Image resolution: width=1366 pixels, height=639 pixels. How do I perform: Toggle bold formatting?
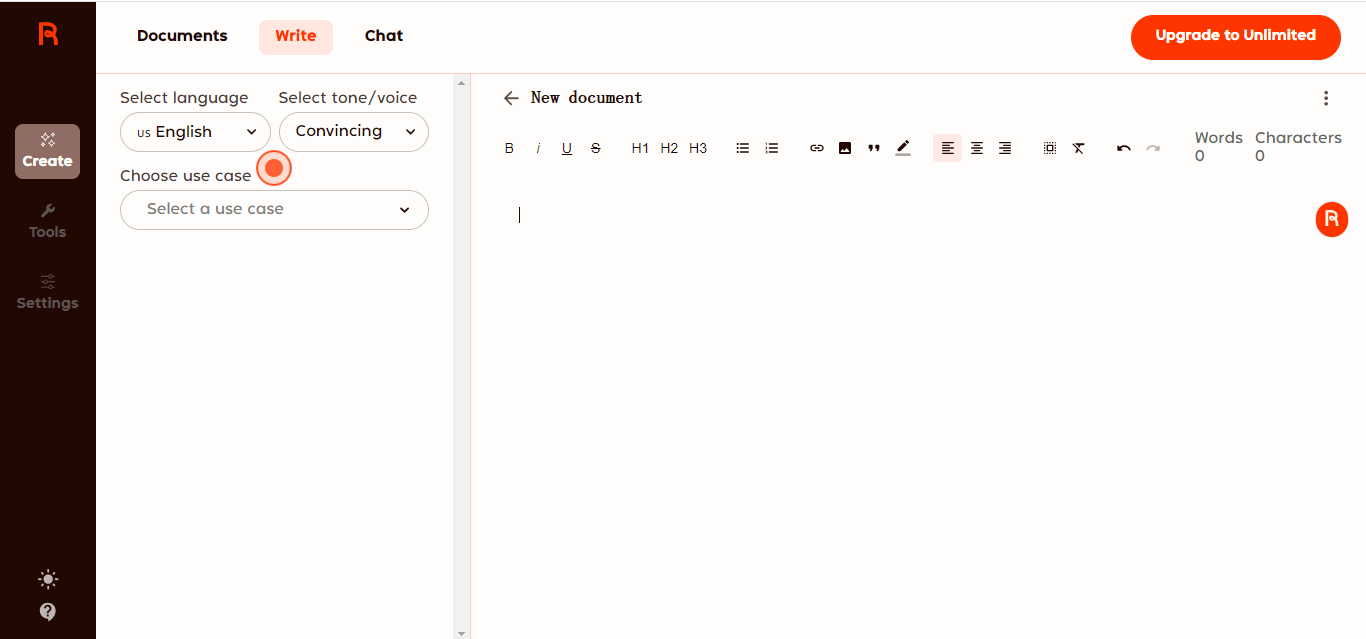(509, 148)
